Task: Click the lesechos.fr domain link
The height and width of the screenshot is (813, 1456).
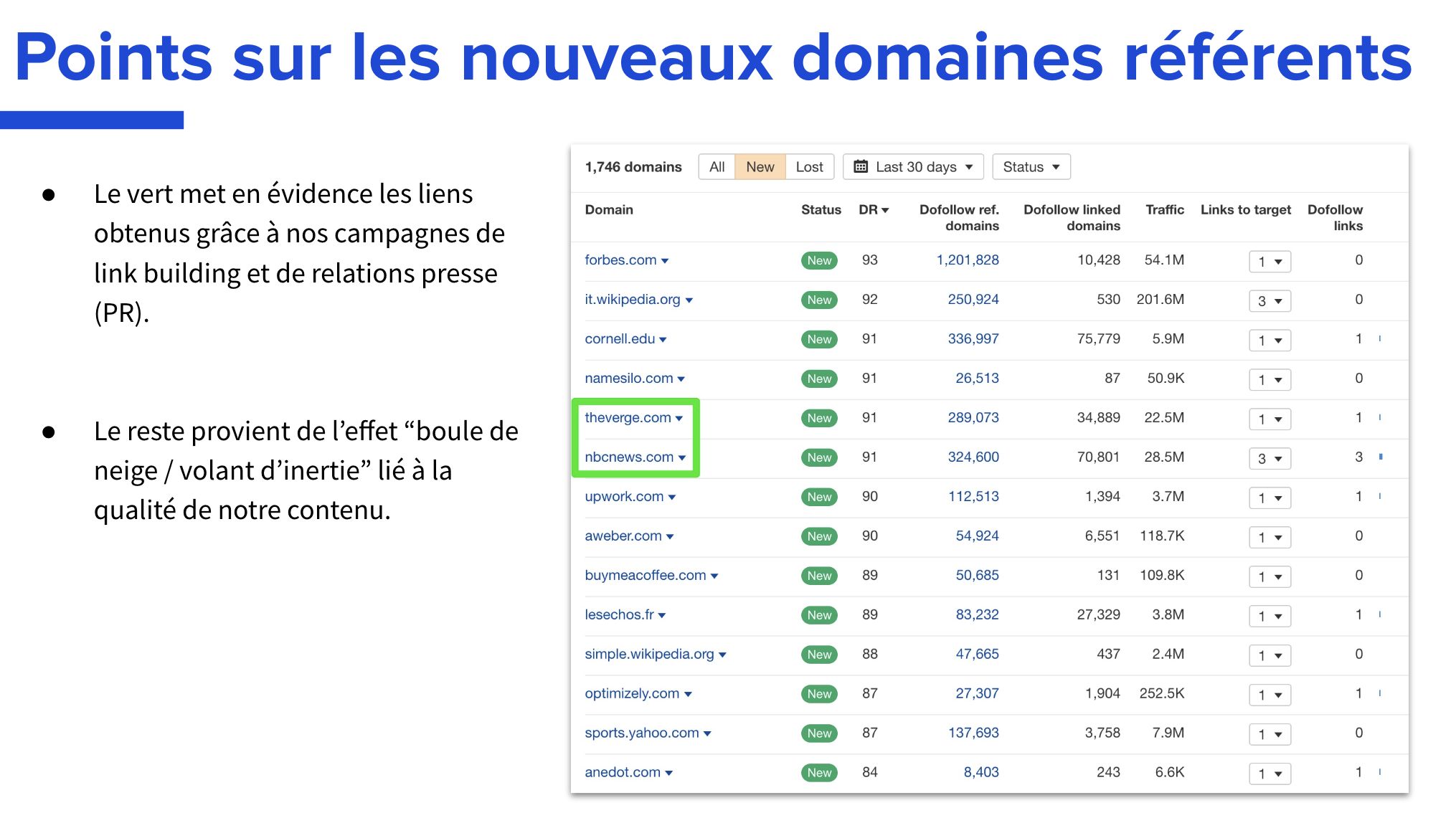Action: coord(620,614)
